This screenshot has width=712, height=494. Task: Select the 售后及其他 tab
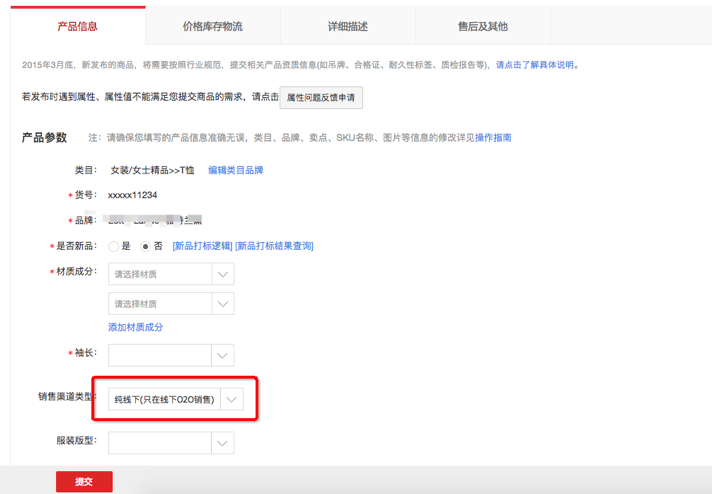[483, 26]
